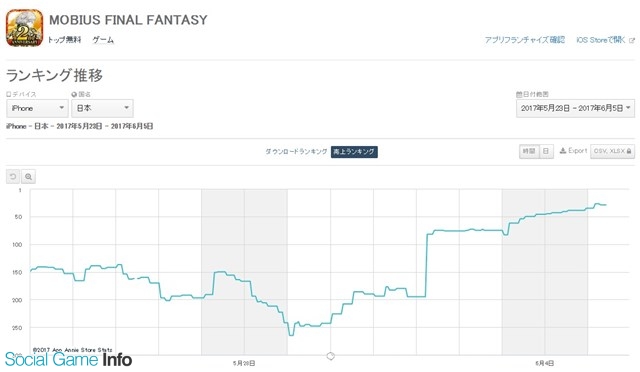Click the magnifier zoom icon above chart

click(x=28, y=176)
